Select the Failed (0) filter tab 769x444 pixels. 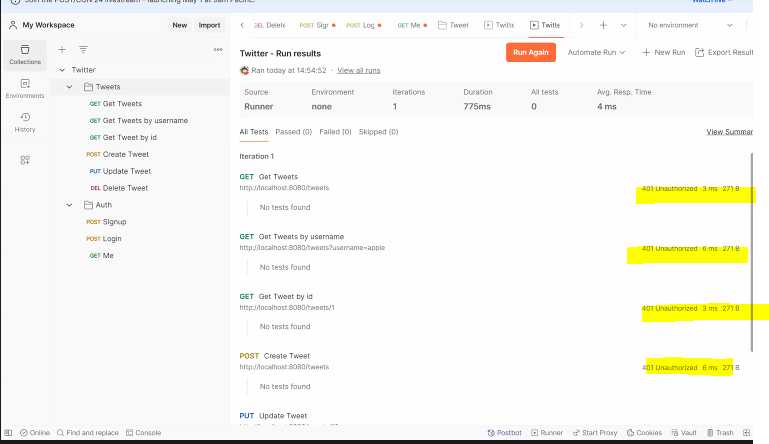(x=335, y=132)
